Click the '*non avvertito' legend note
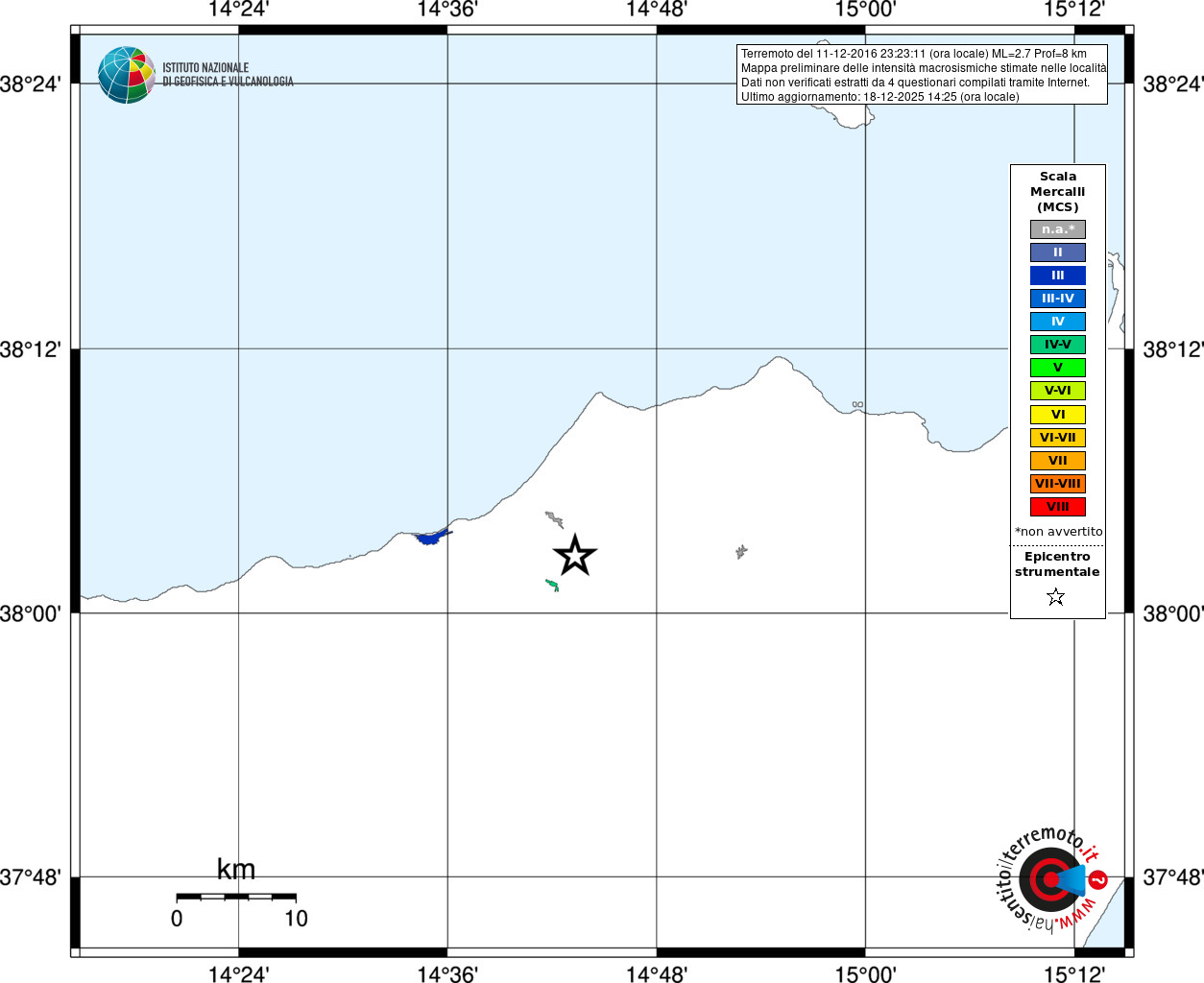Image resolution: width=1204 pixels, height=983 pixels. [1059, 532]
